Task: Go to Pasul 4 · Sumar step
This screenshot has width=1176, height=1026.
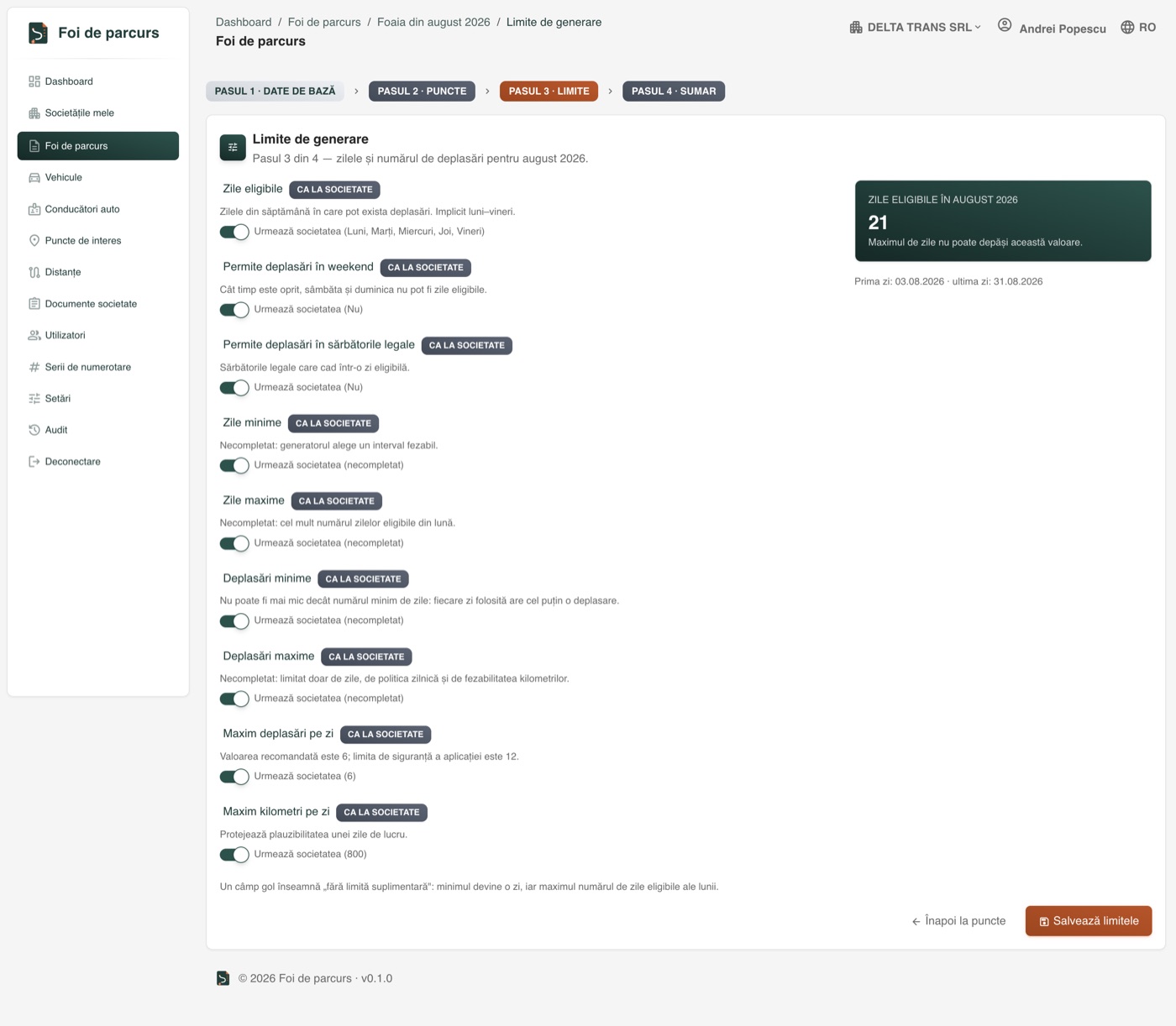Action: pyautogui.click(x=674, y=92)
